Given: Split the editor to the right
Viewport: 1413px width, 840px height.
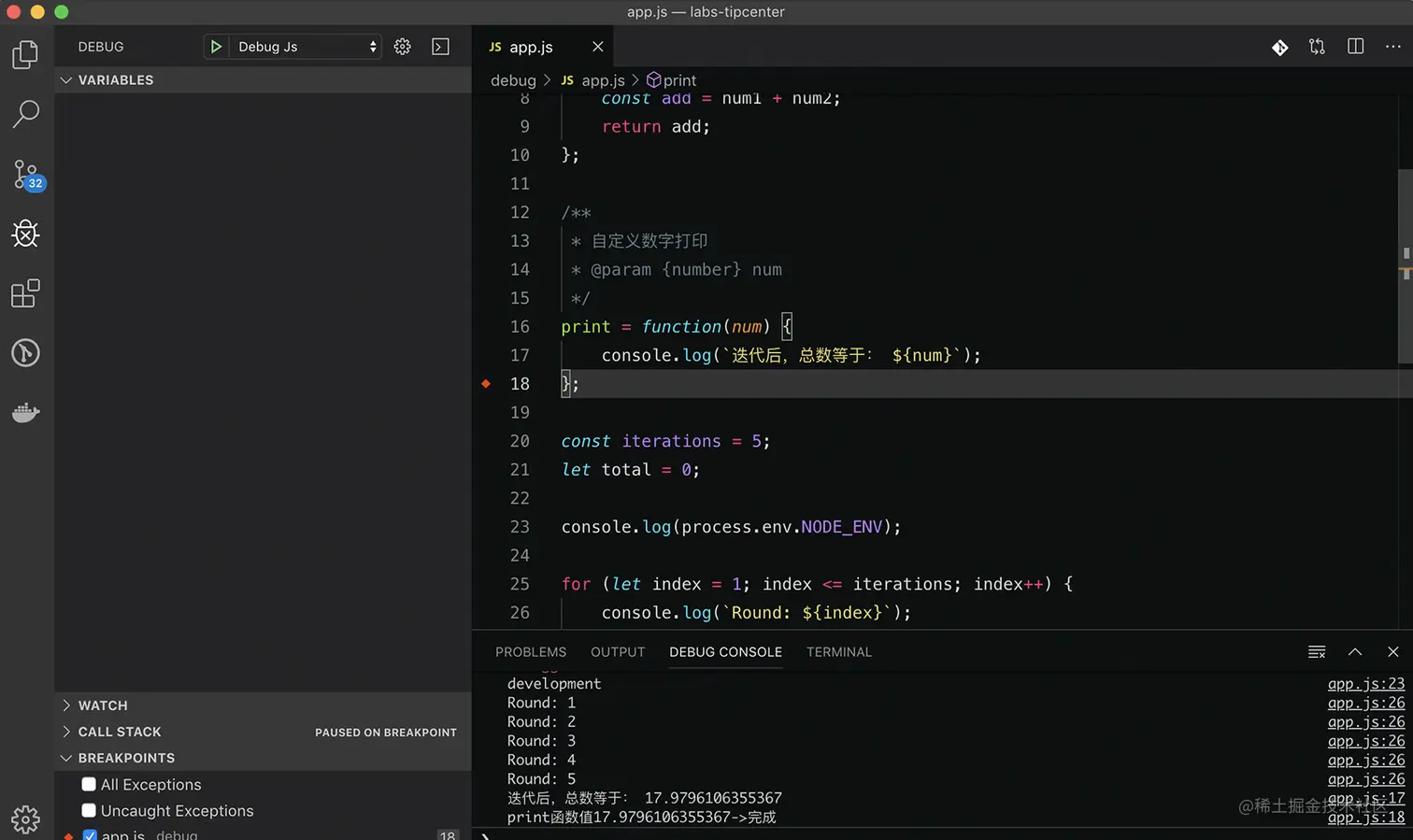Looking at the screenshot, I should coord(1355,47).
